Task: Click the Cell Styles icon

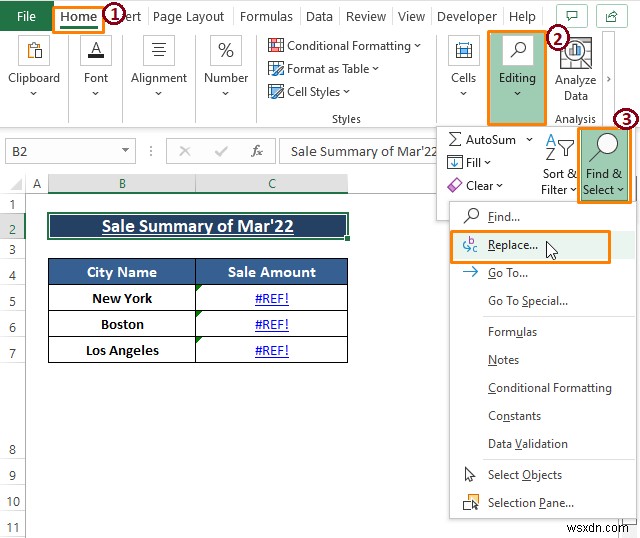Action: (x=276, y=91)
